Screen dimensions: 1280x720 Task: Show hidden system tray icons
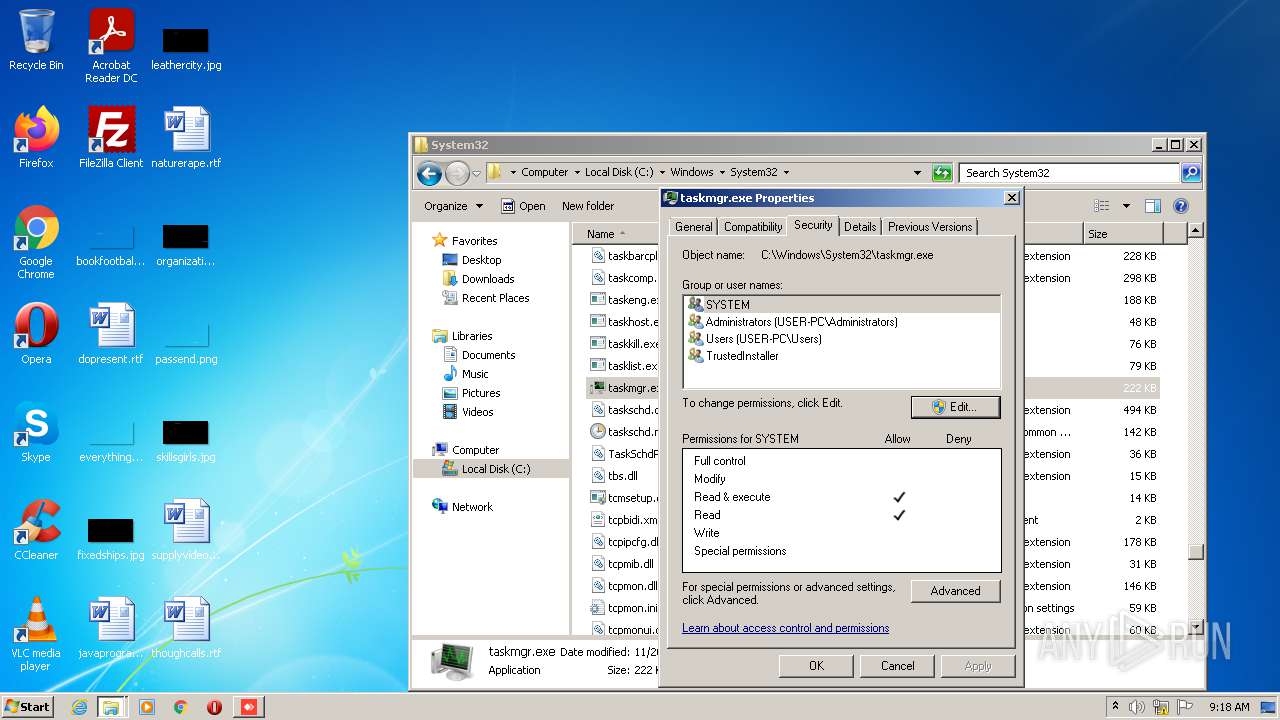(1116, 707)
